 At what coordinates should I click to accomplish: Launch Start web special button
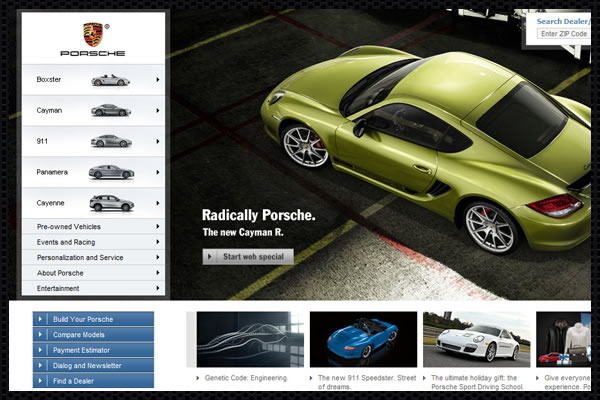pos(248,256)
